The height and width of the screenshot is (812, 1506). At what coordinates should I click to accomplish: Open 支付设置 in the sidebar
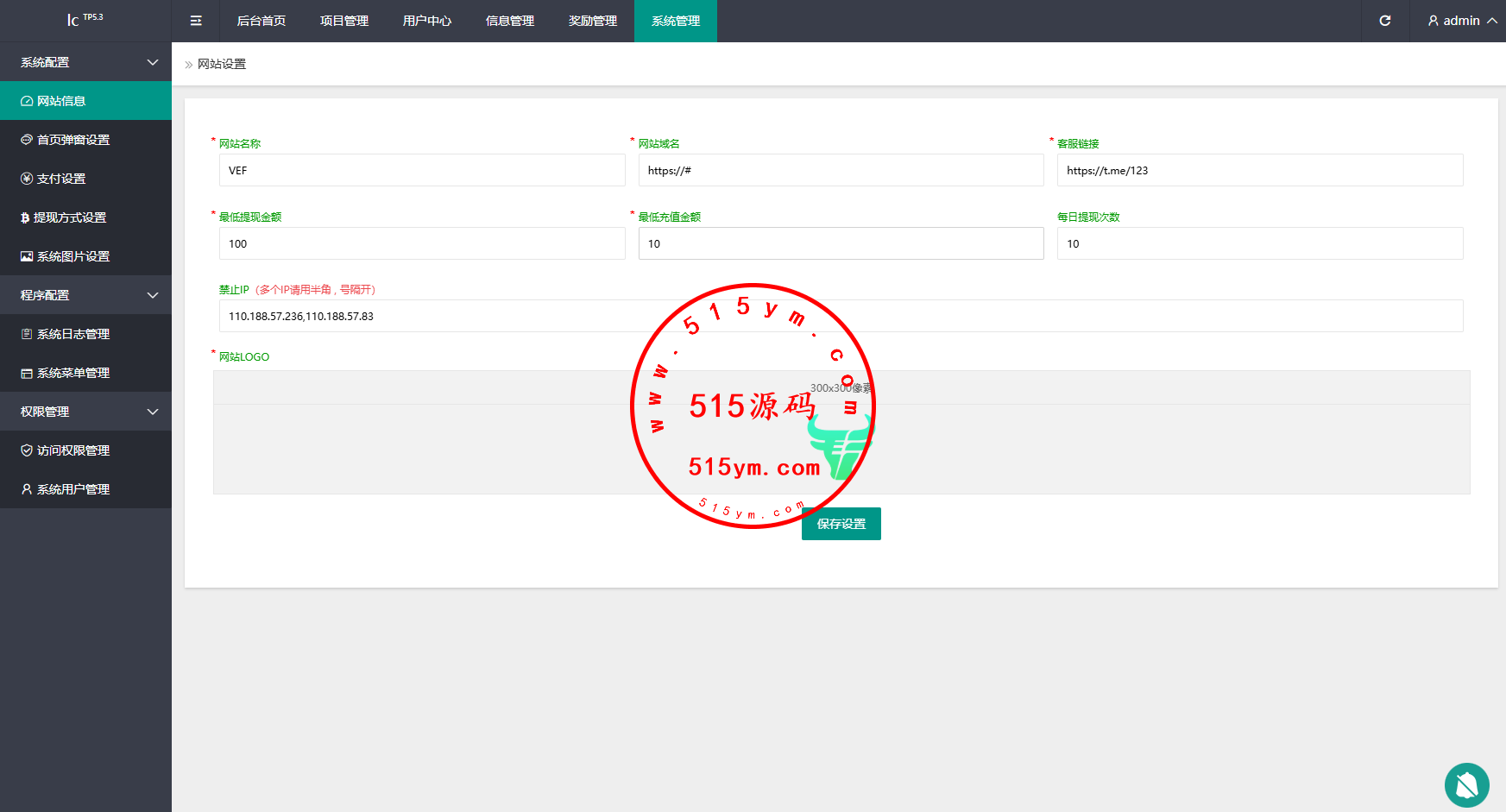(61, 179)
